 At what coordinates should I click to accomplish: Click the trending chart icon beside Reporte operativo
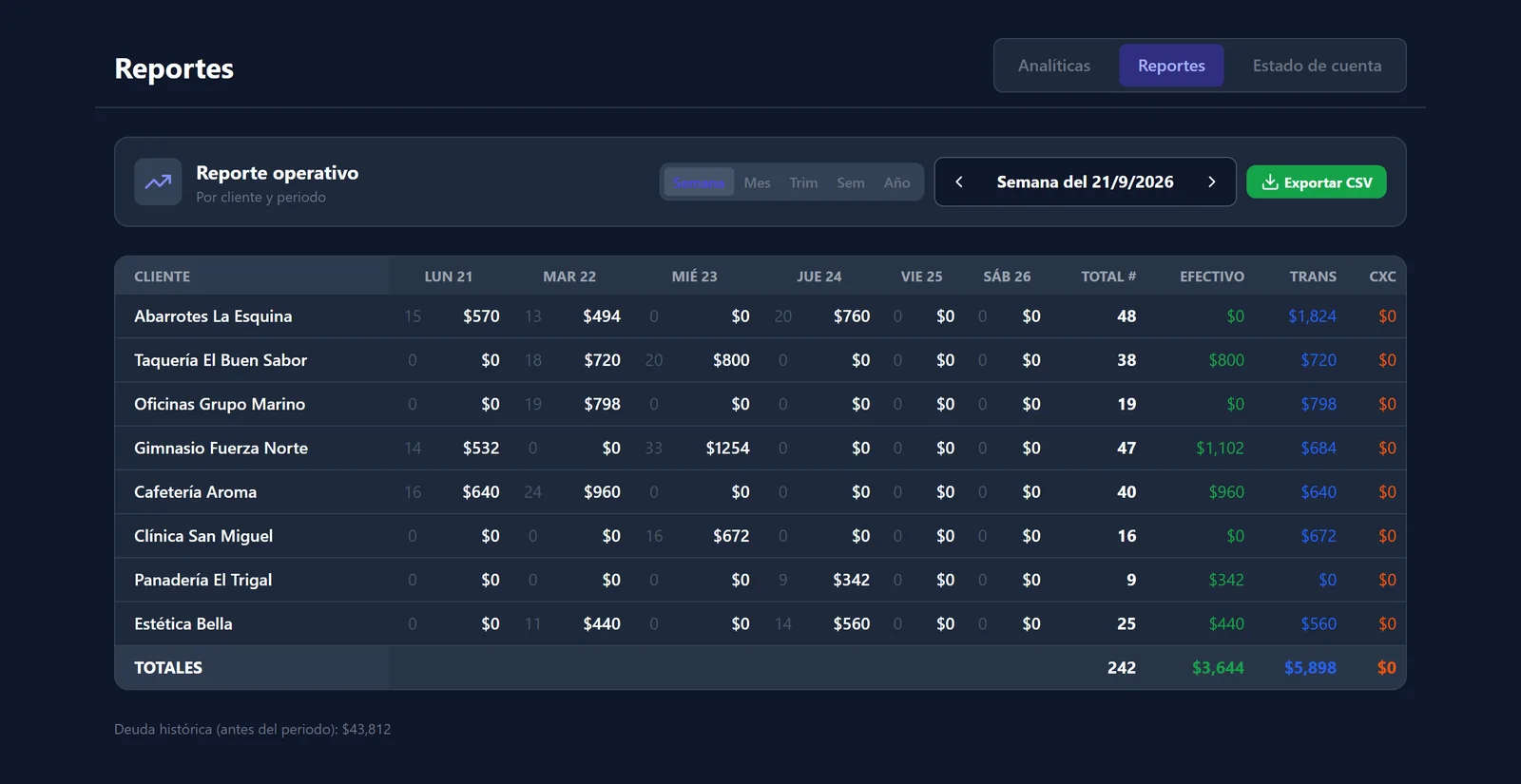click(158, 182)
